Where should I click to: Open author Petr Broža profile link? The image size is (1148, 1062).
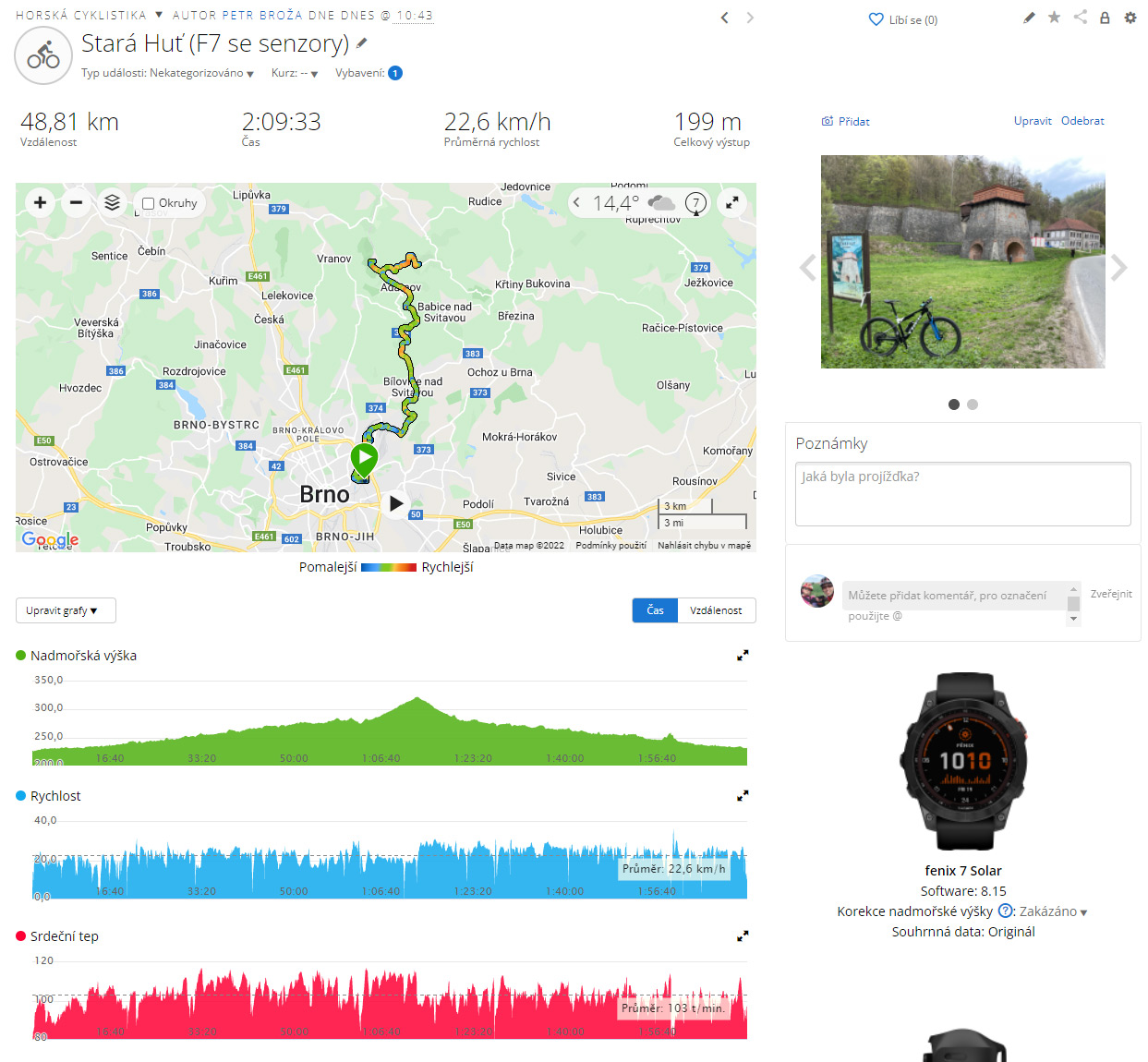(263, 16)
